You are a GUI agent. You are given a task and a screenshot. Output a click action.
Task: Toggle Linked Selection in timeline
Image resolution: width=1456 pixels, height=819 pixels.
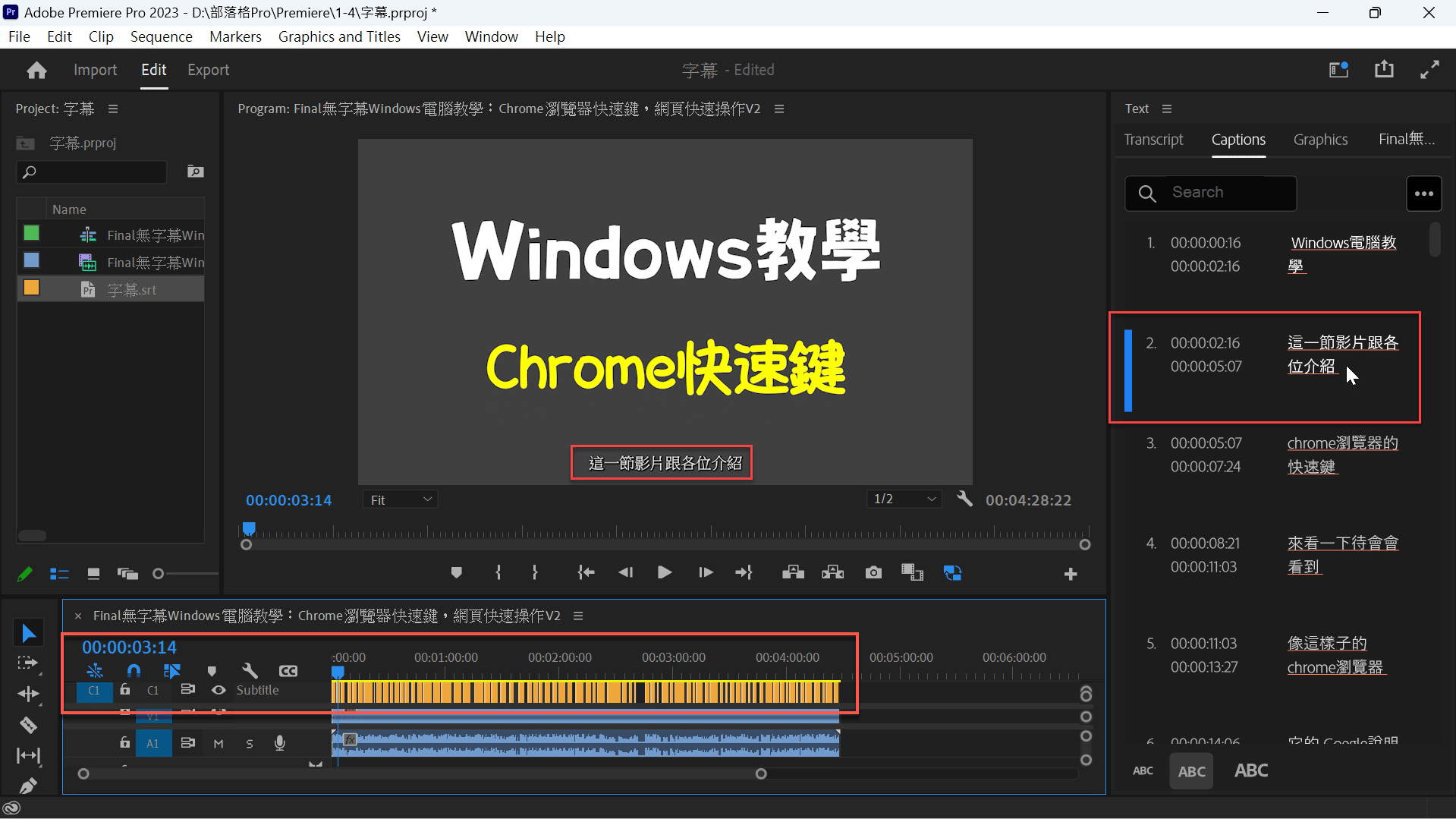point(172,671)
